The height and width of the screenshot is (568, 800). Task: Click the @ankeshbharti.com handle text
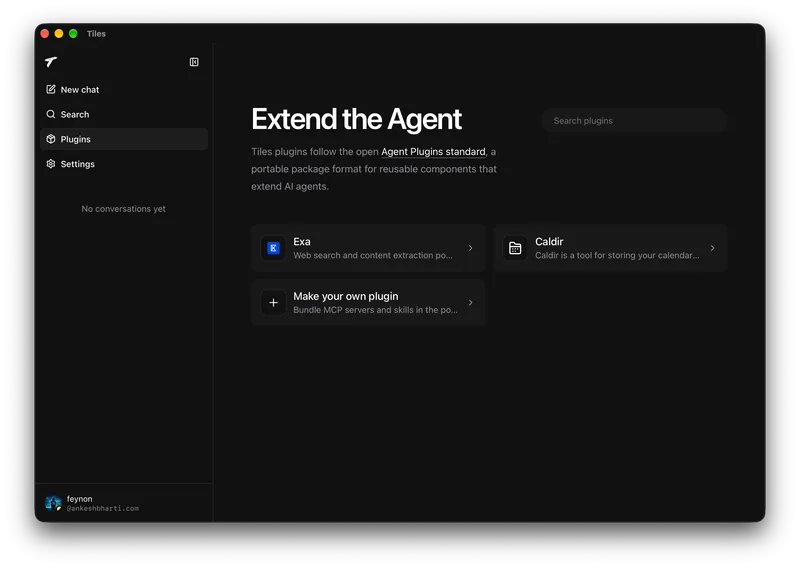coord(103,508)
